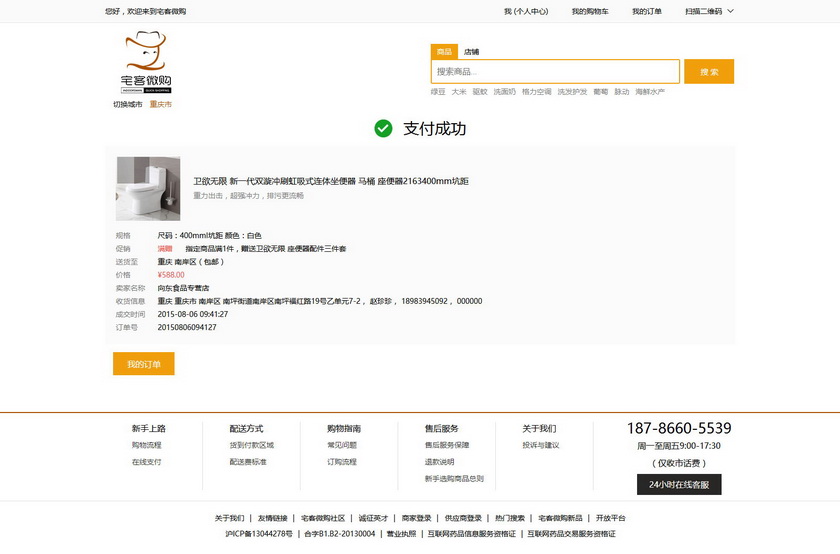Open 商家登录 bottom link

[x=417, y=518]
